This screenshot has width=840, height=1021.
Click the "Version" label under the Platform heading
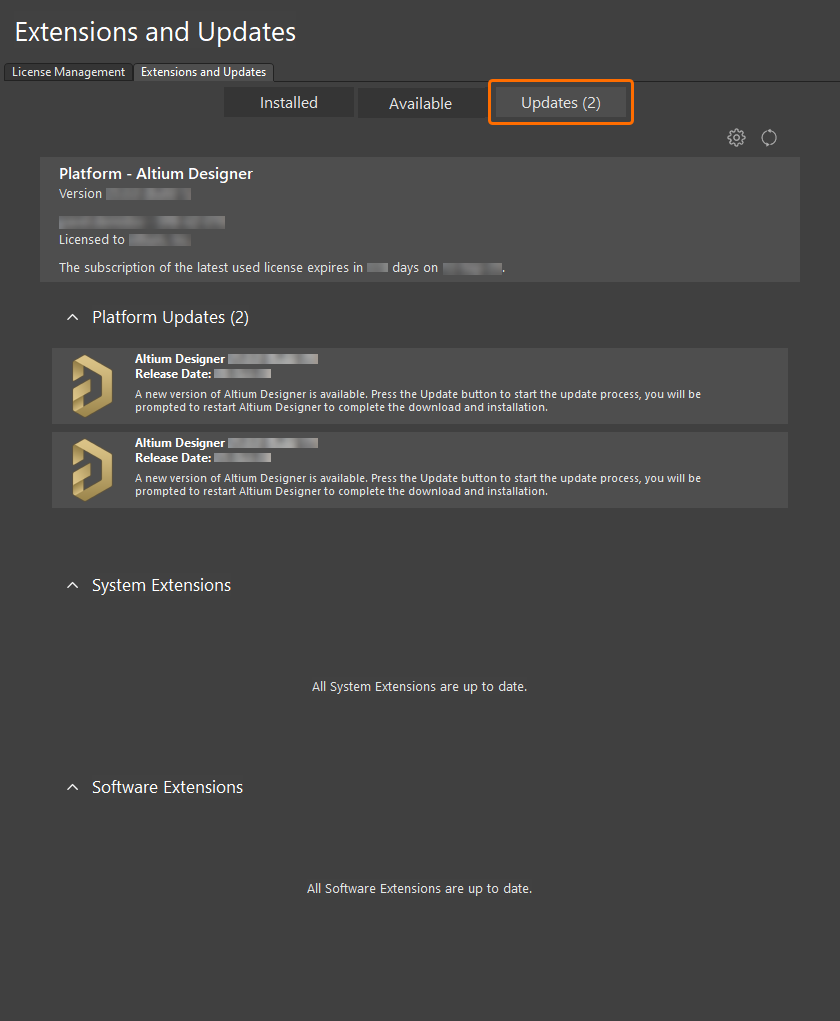click(80, 193)
